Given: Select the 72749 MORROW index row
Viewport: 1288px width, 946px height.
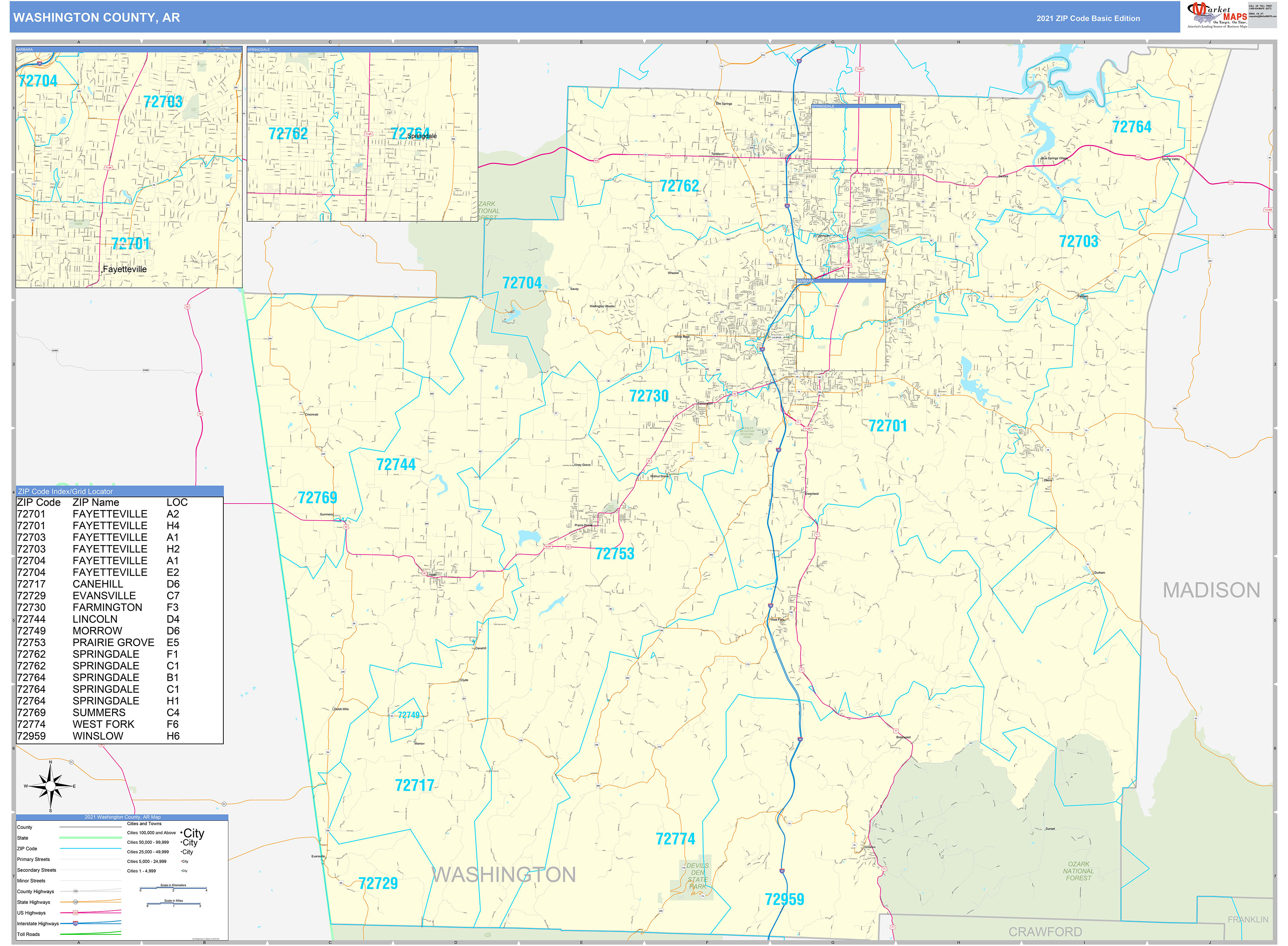Looking at the screenshot, I should tap(120, 631).
